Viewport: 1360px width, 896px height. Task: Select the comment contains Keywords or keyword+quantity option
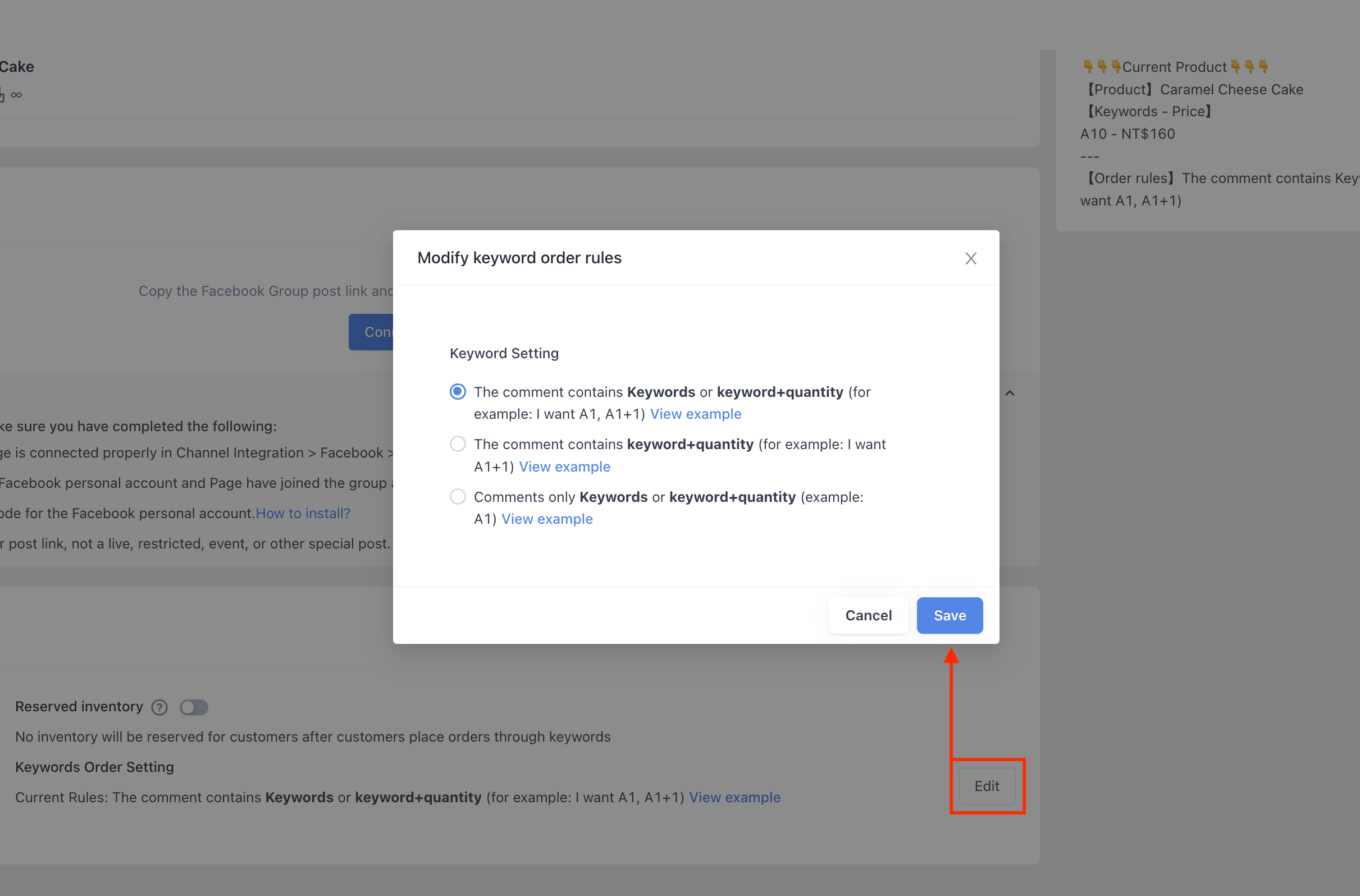[458, 391]
